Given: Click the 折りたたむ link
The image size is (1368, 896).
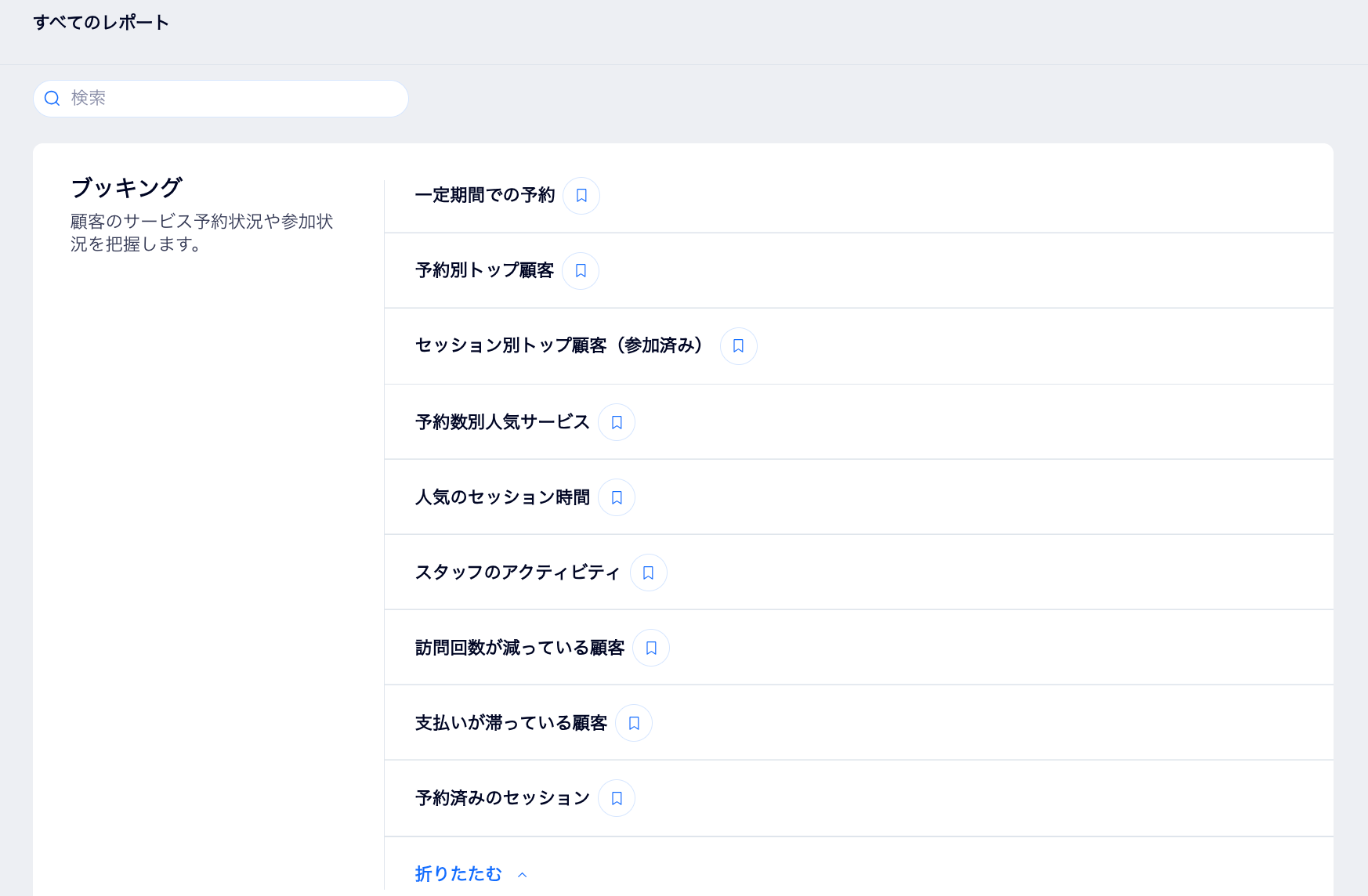Looking at the screenshot, I should point(458,873).
